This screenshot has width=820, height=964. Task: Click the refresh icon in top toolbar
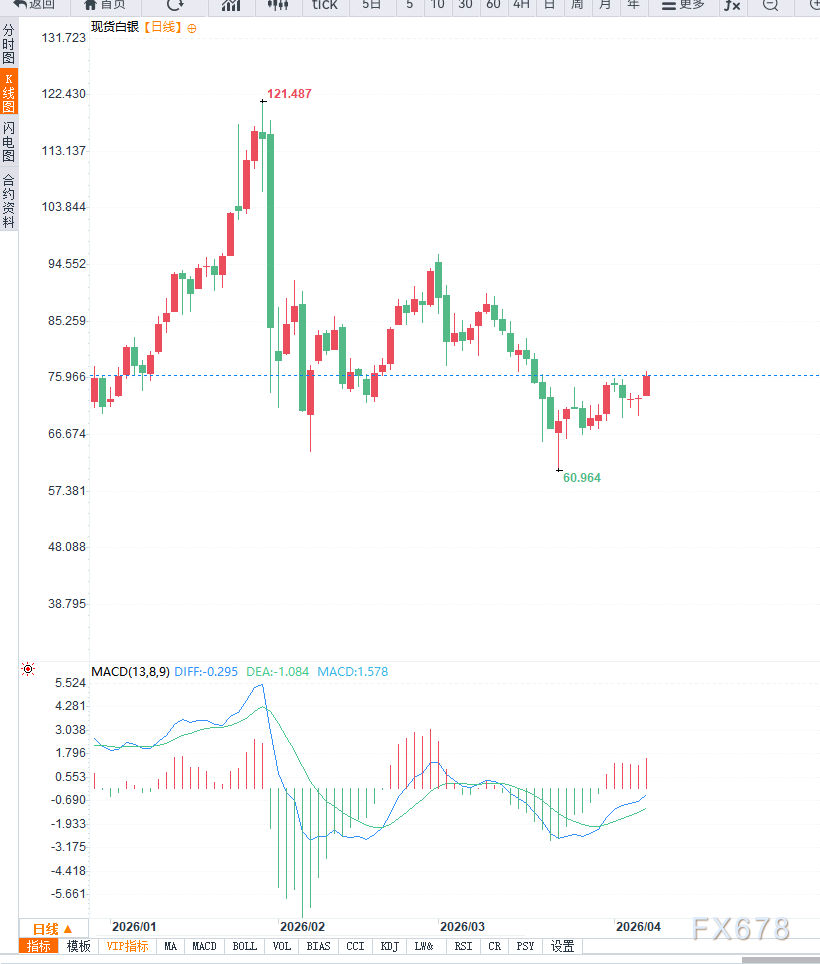click(x=175, y=5)
